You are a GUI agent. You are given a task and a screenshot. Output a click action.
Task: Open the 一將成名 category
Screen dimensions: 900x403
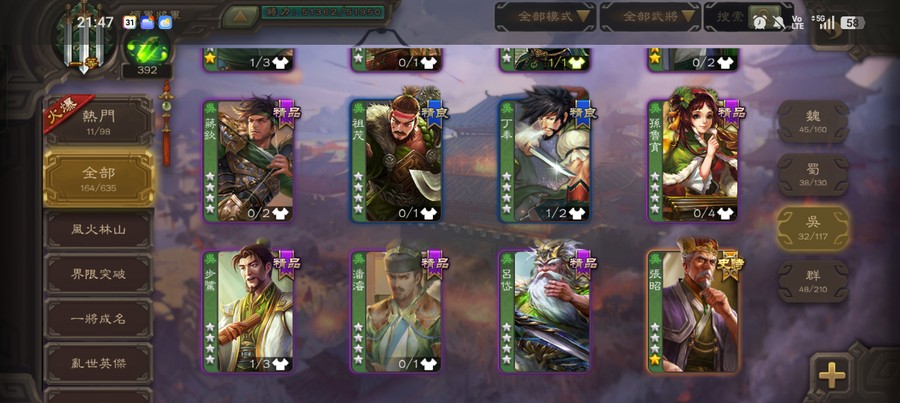tap(99, 319)
